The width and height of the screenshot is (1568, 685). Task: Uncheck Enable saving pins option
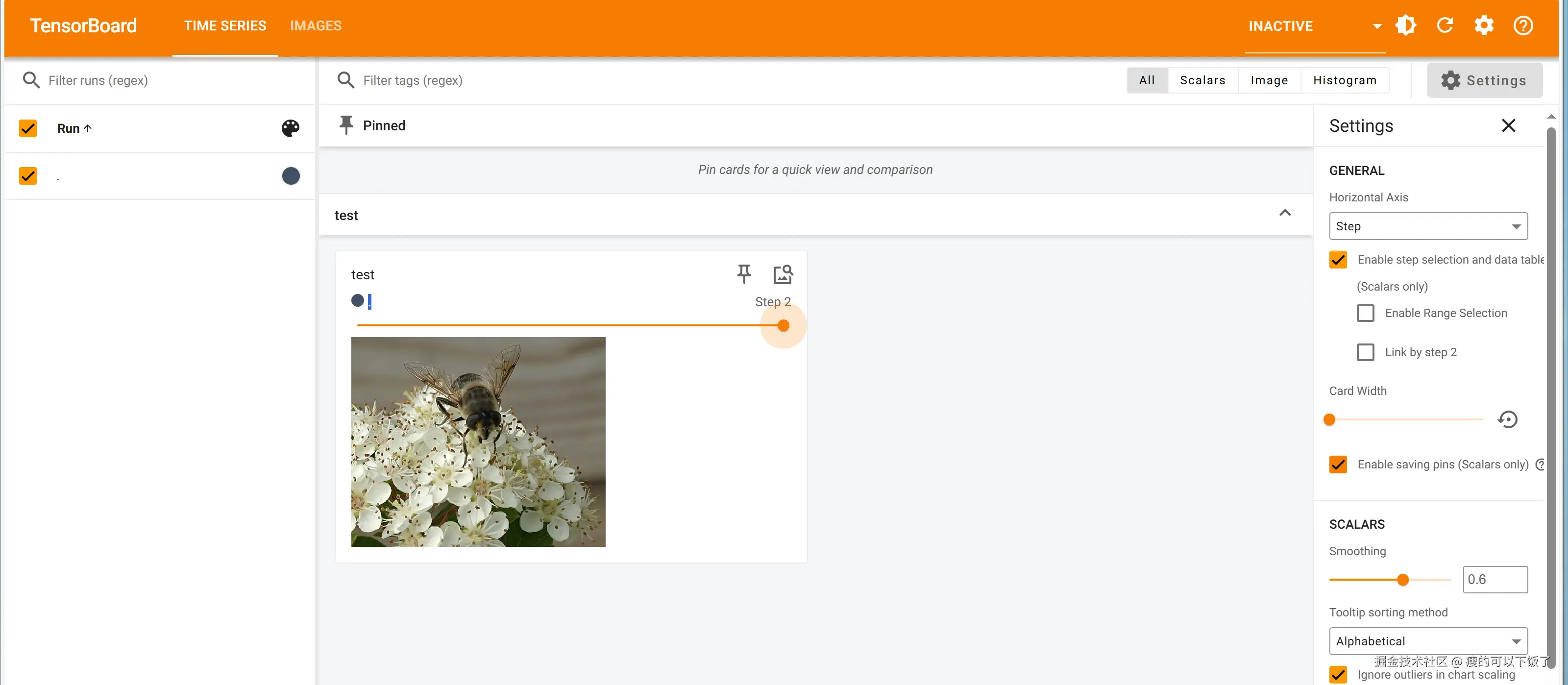click(1338, 465)
